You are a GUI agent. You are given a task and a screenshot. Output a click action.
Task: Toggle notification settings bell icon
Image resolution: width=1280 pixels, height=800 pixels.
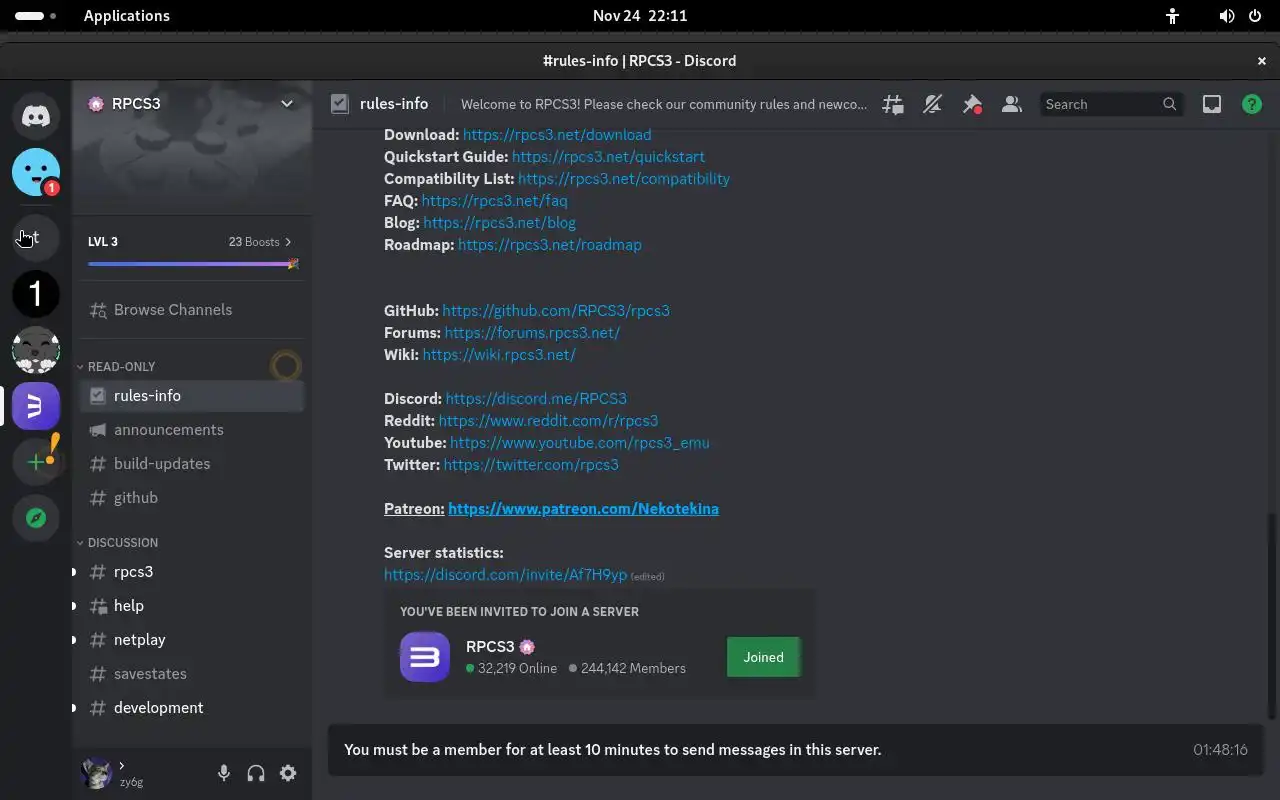pos(932,104)
